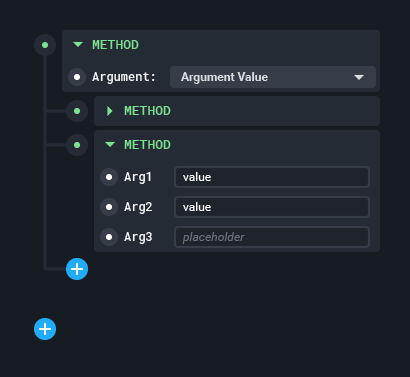Screen dimensions: 410x377
Task: Select the top METHOD header label
Action: (x=115, y=45)
